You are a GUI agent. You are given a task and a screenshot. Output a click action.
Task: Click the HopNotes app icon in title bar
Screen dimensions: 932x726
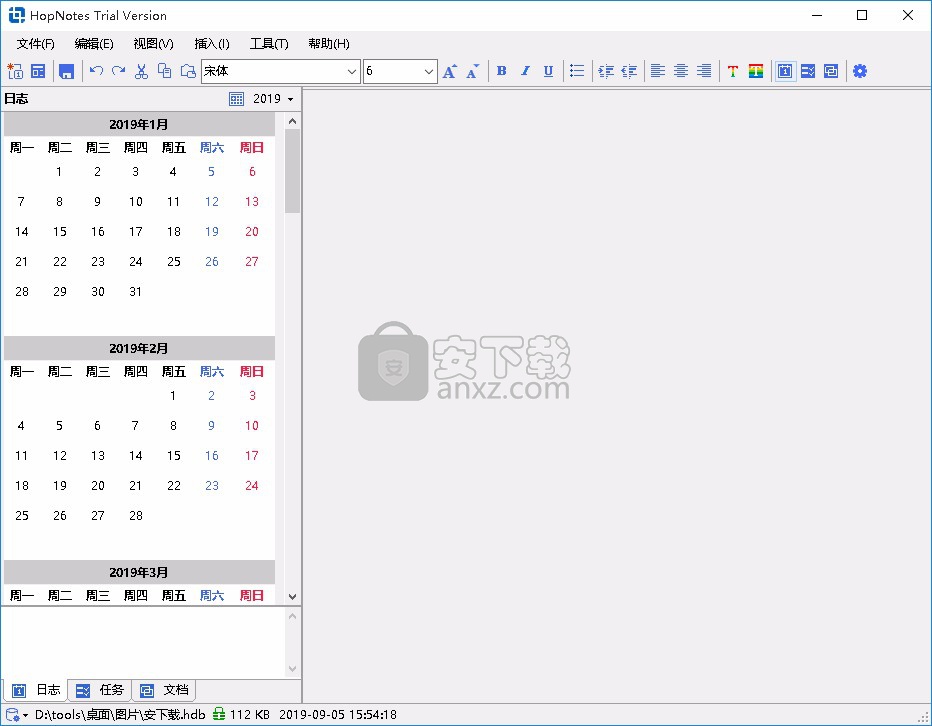(x=17, y=15)
